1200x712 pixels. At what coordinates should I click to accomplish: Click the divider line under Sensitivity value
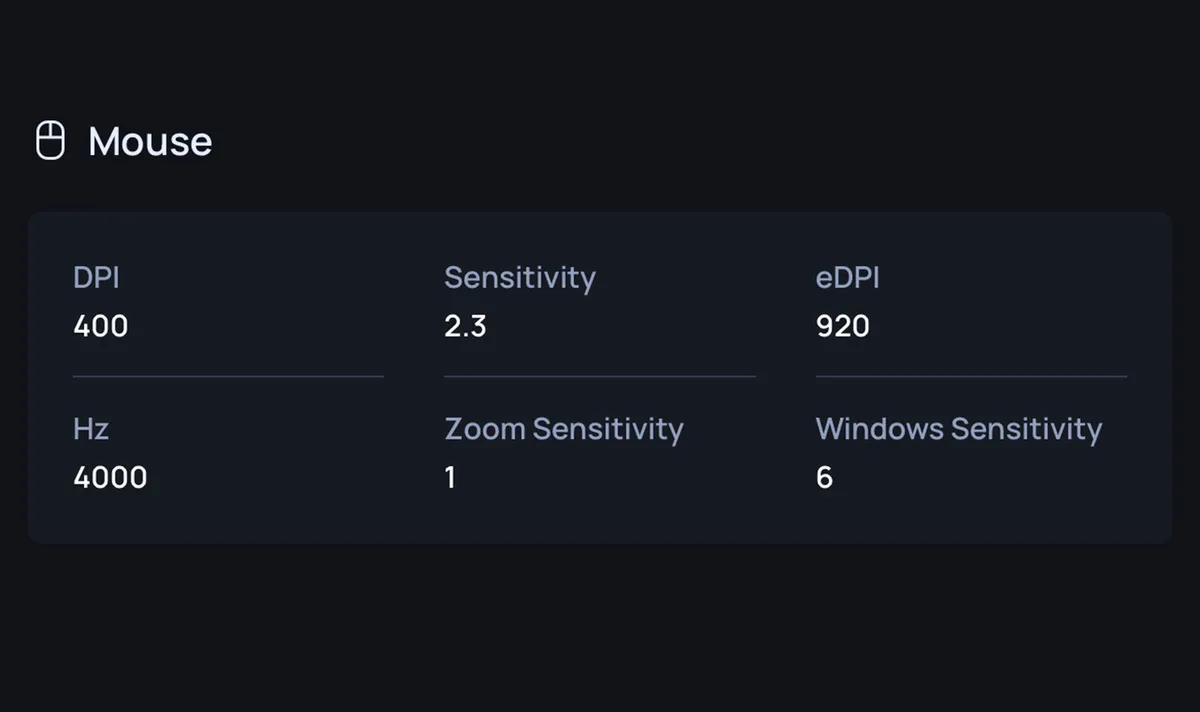600,376
